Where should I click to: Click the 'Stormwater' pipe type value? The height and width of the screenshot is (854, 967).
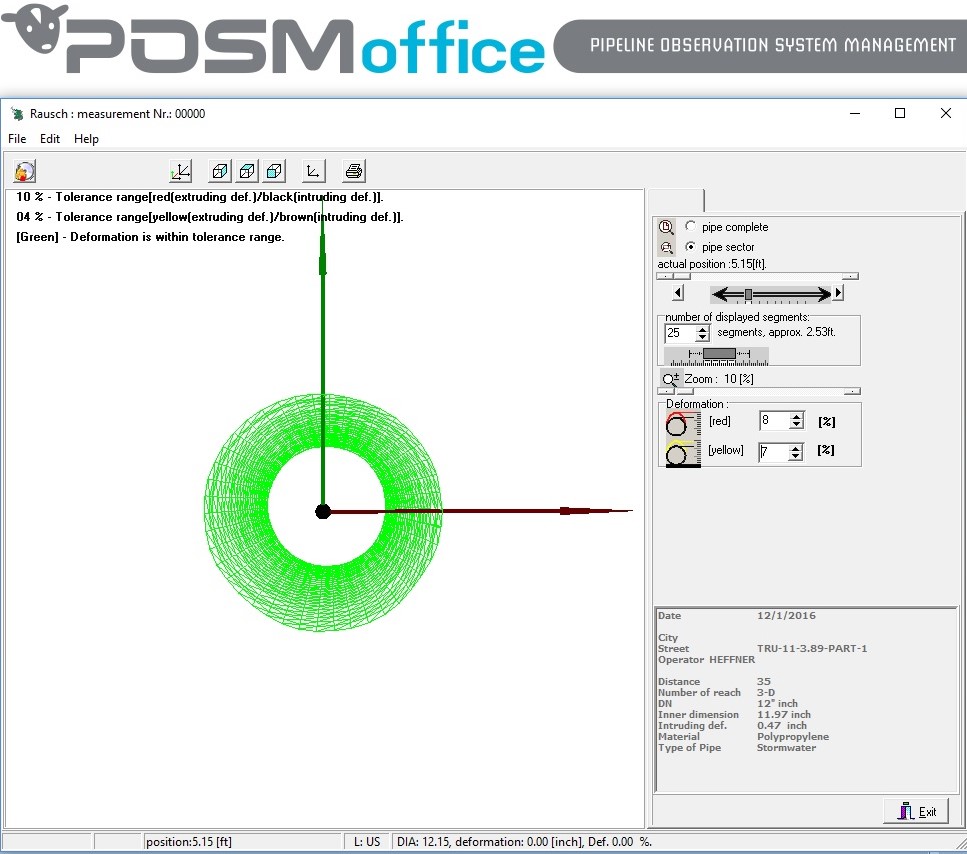coord(786,747)
